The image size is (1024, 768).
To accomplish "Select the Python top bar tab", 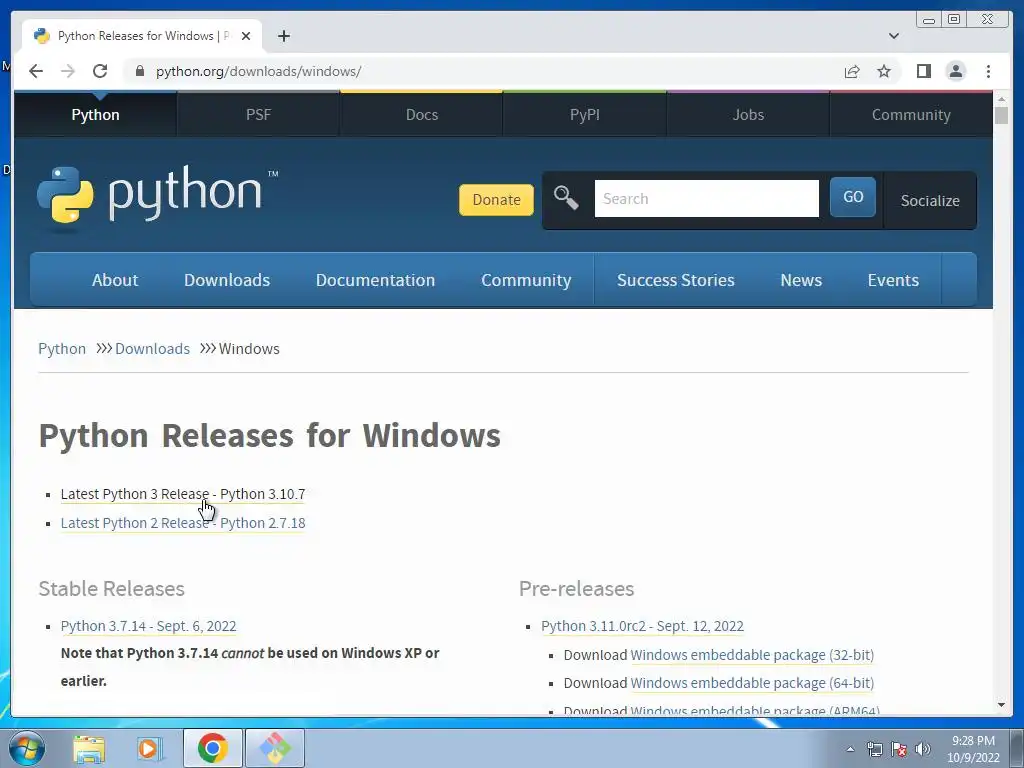I will pyautogui.click(x=95, y=115).
